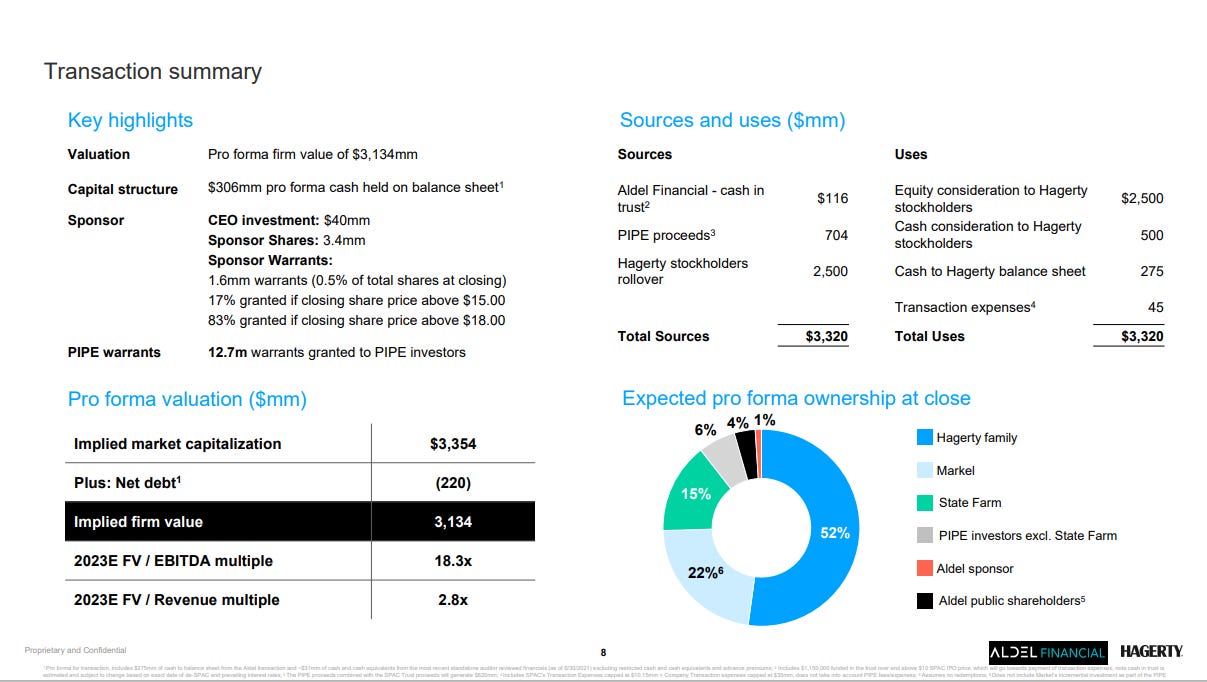This screenshot has width=1207, height=682.
Task: Click 'Equity consideration to Hagerty stockholders' label
Action: (991, 198)
